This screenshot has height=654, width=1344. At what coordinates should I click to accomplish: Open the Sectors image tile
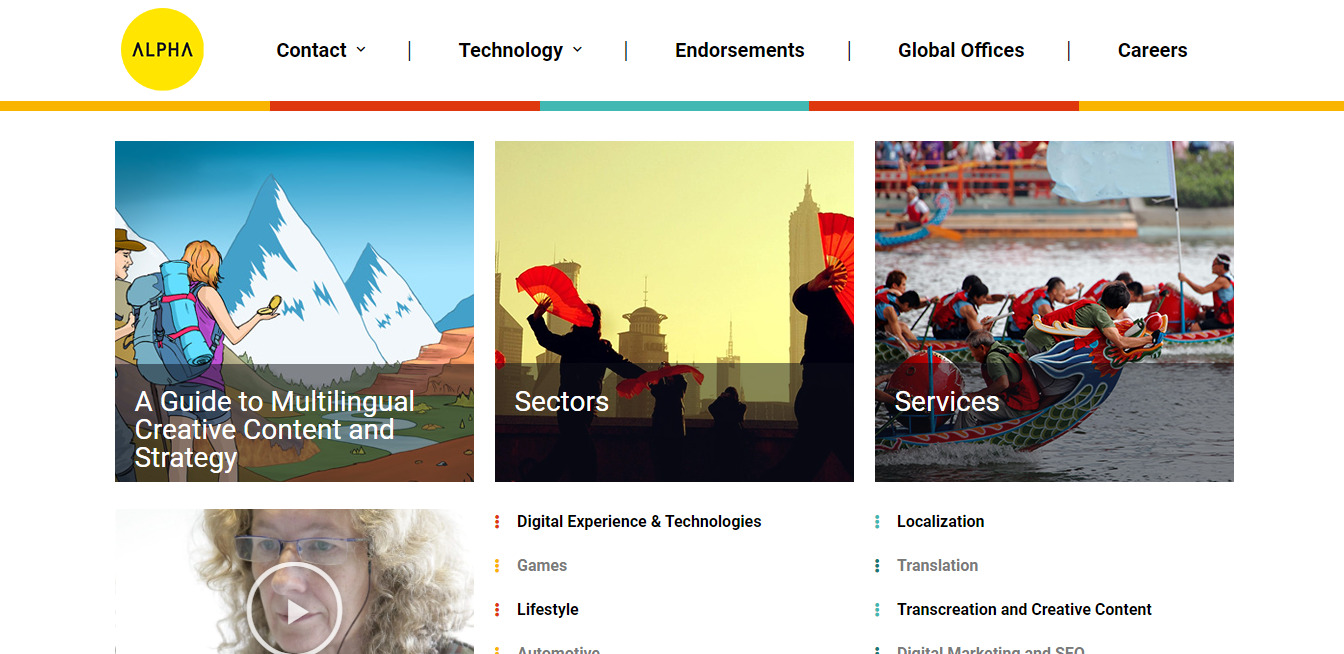click(674, 311)
